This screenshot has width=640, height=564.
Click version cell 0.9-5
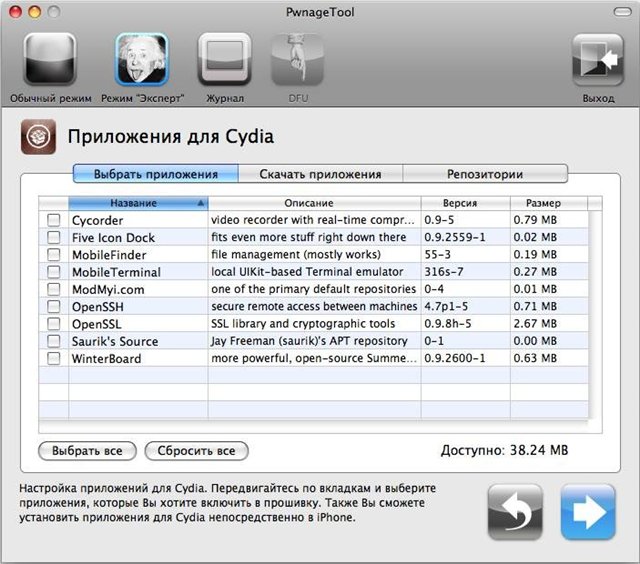point(439,220)
